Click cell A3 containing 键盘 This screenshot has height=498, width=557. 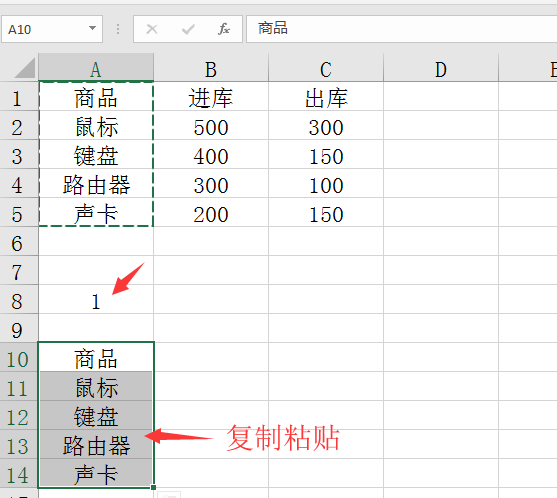(x=96, y=155)
